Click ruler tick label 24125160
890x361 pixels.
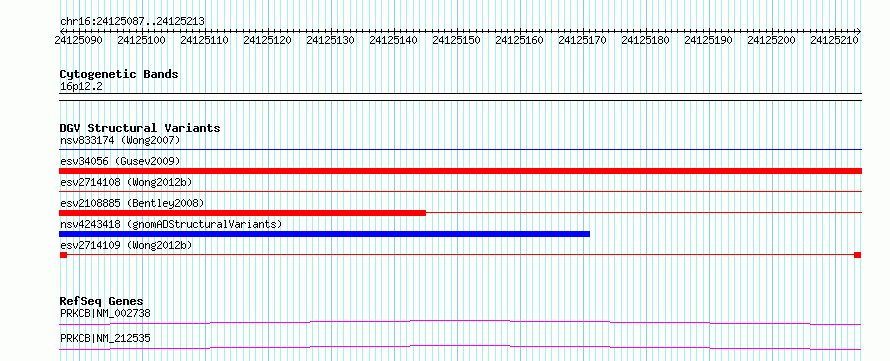519,40
